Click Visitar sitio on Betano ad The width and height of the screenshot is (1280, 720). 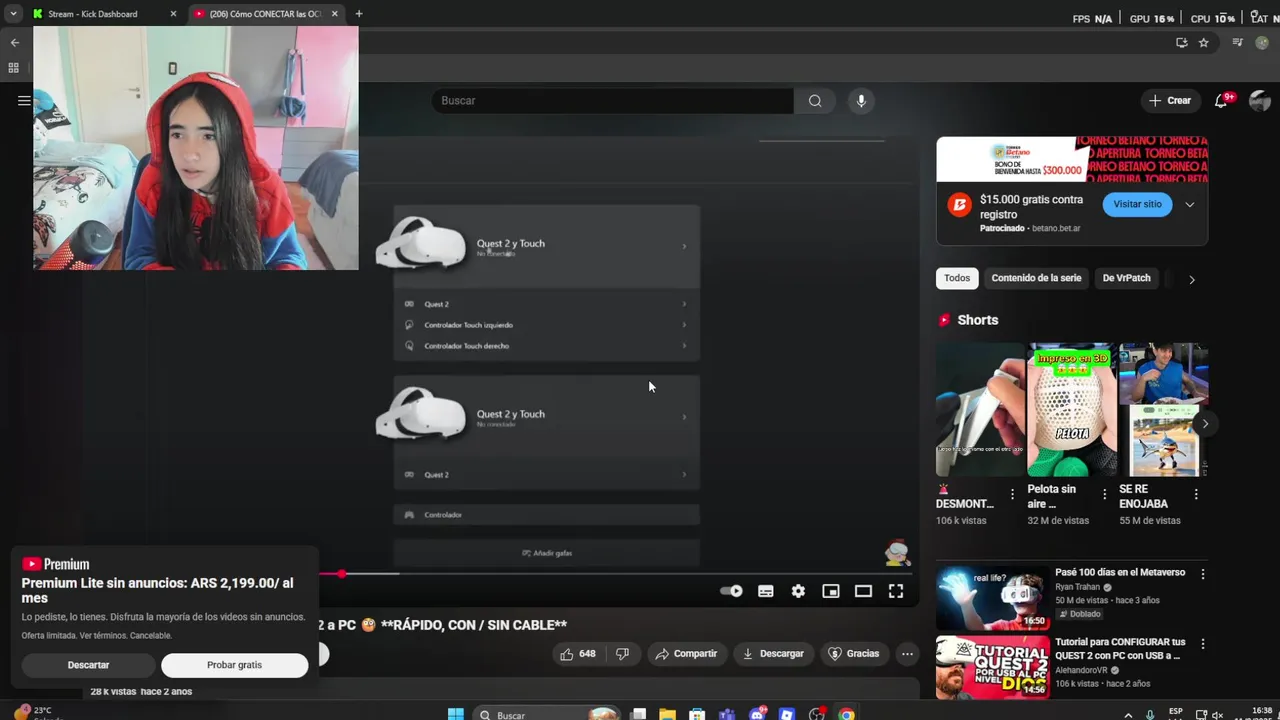(1137, 204)
